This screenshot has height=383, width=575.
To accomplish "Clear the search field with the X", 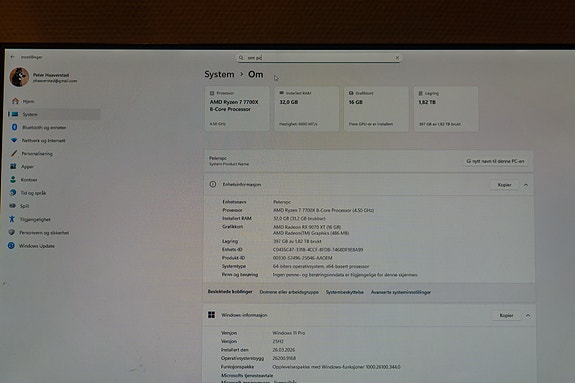I will [x=397, y=58].
